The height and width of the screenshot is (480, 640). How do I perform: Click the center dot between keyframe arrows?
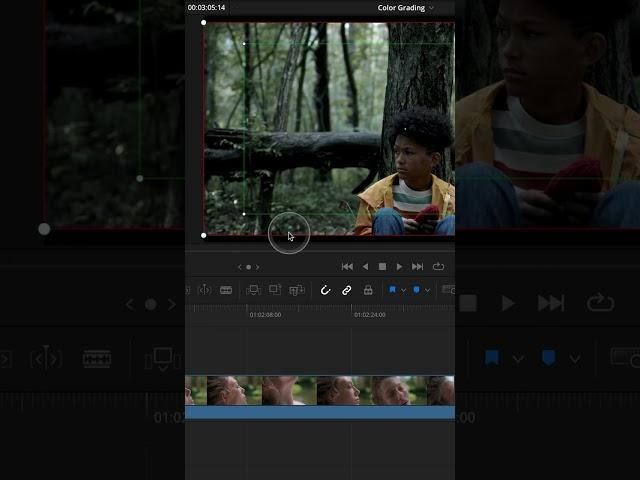pyautogui.click(x=249, y=267)
